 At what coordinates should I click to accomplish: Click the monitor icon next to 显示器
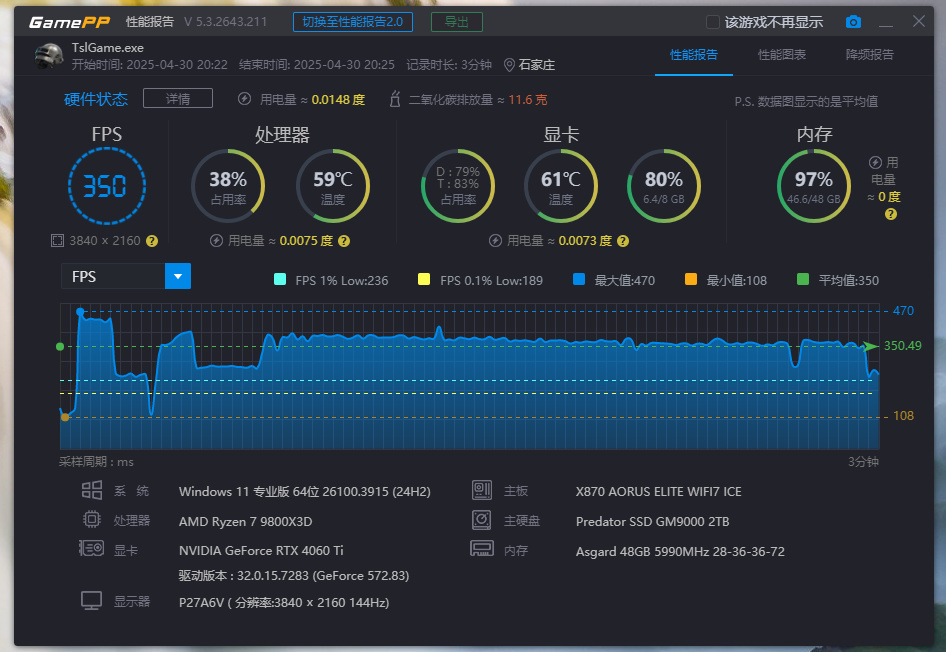click(92, 601)
